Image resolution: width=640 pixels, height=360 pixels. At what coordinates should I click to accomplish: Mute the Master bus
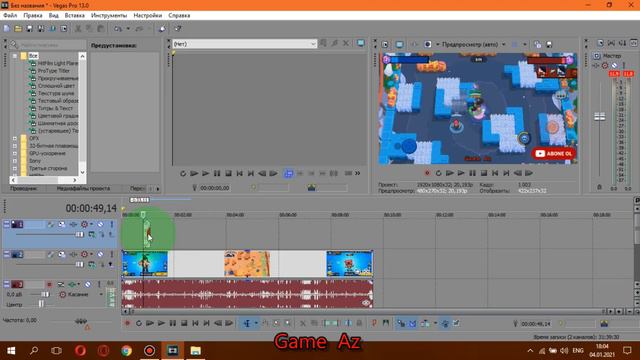(x=614, y=65)
